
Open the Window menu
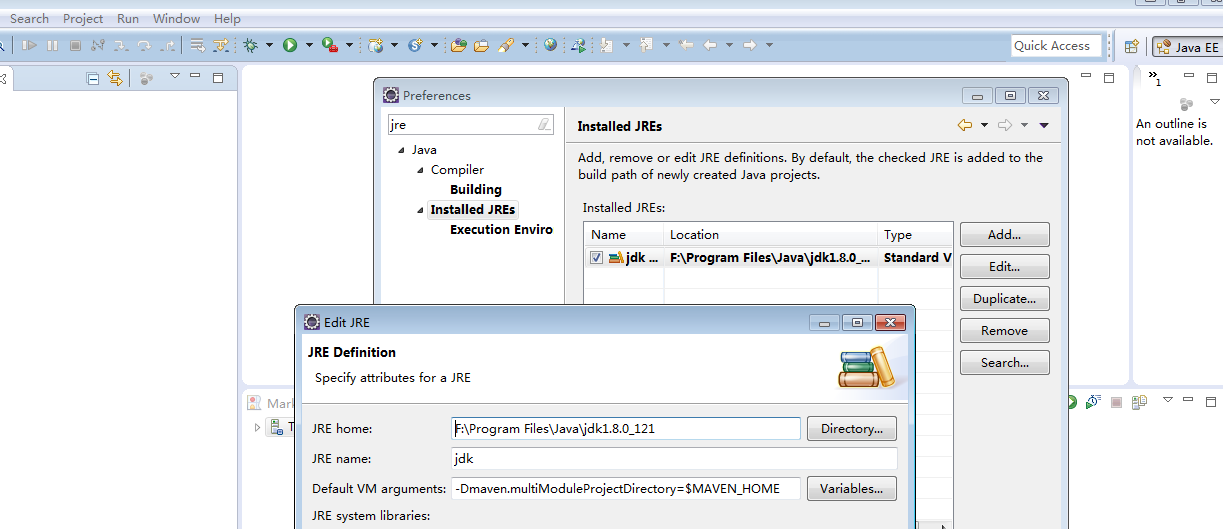[176, 18]
